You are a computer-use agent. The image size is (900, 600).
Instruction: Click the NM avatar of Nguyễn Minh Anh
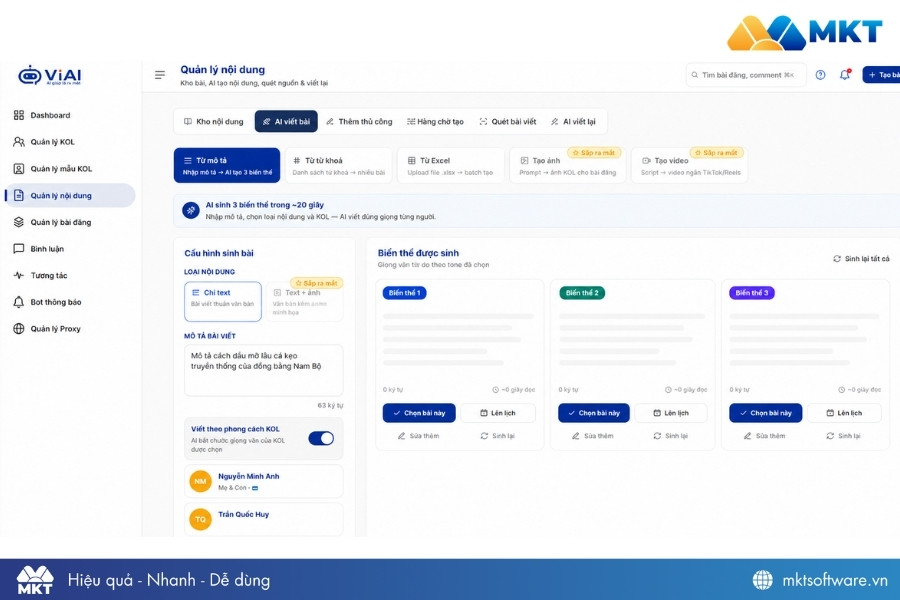(x=200, y=481)
